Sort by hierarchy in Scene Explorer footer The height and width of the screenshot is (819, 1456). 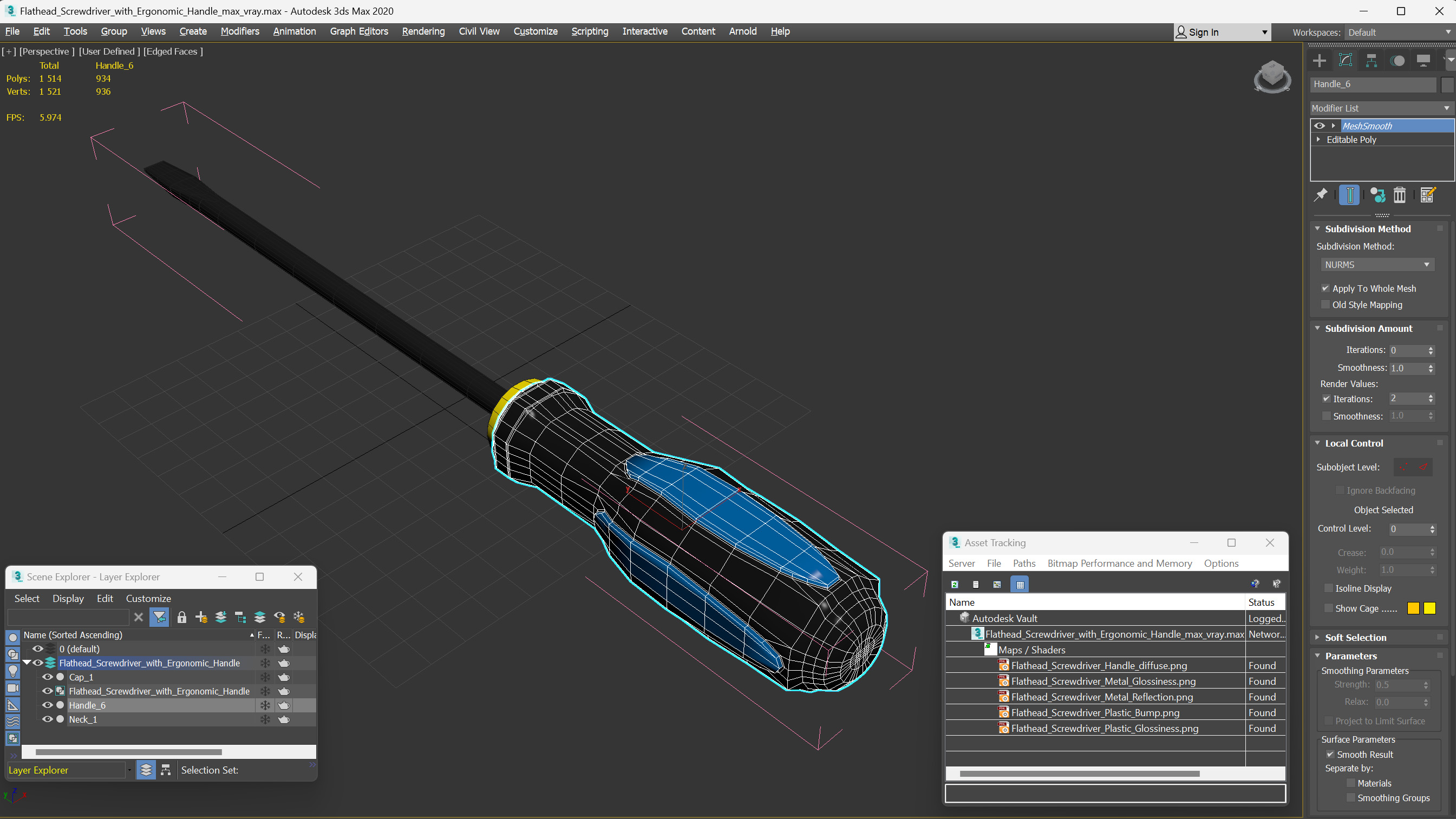pos(166,770)
